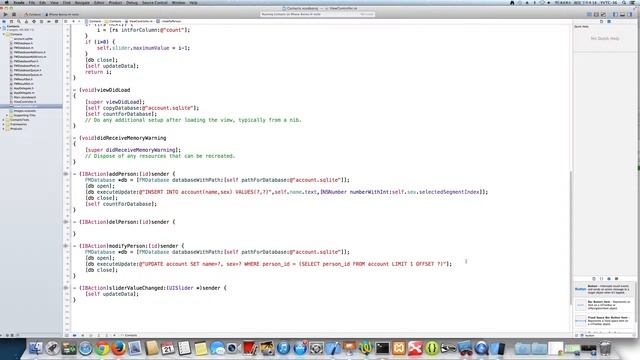Image resolution: width=640 pixels, height=360 pixels.
Task: Select Main.storyboard in the navigator
Action: [25, 98]
